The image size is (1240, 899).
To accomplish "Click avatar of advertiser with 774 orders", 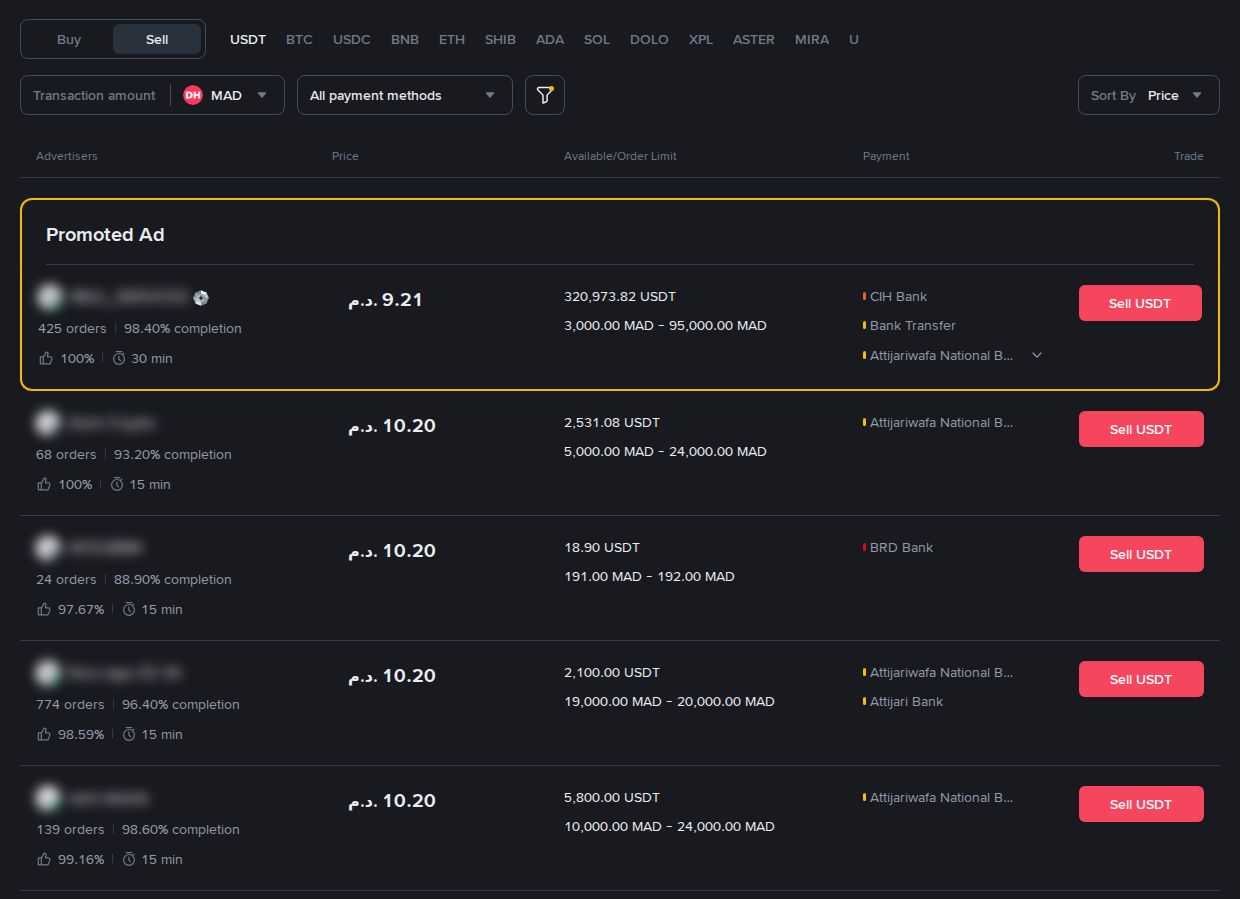I will 46,673.
